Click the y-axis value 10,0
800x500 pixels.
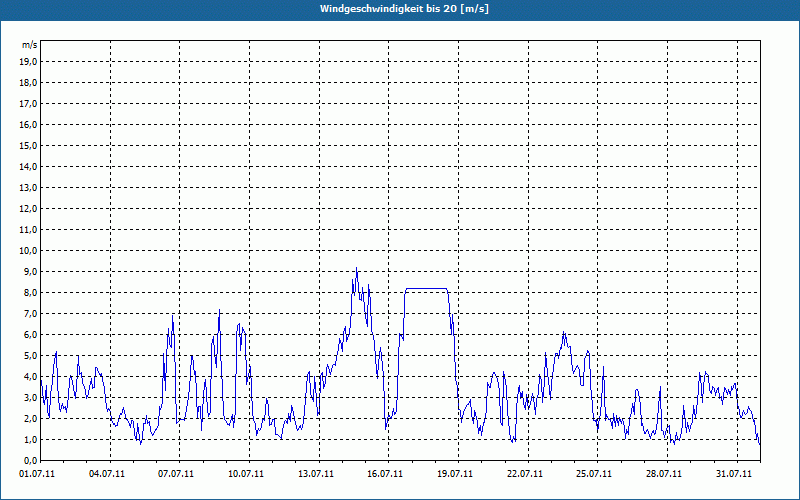(28, 251)
